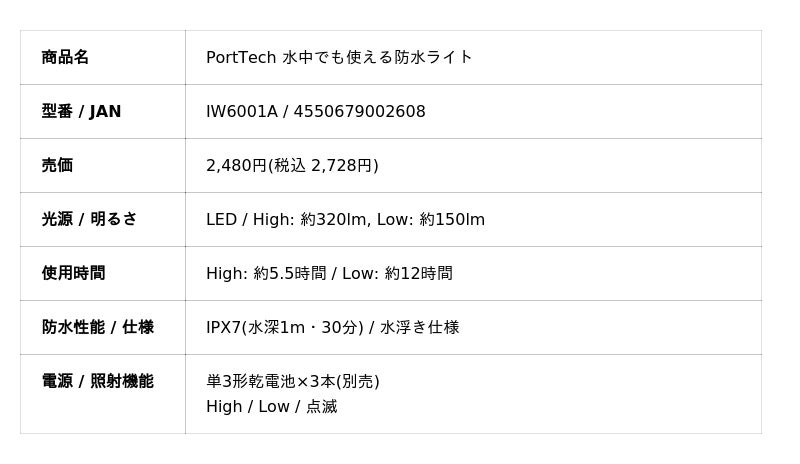Image resolution: width=800 pixels, height=464 pixels.
Task: Click the JAN code 4550679002608
Action: 359,111
